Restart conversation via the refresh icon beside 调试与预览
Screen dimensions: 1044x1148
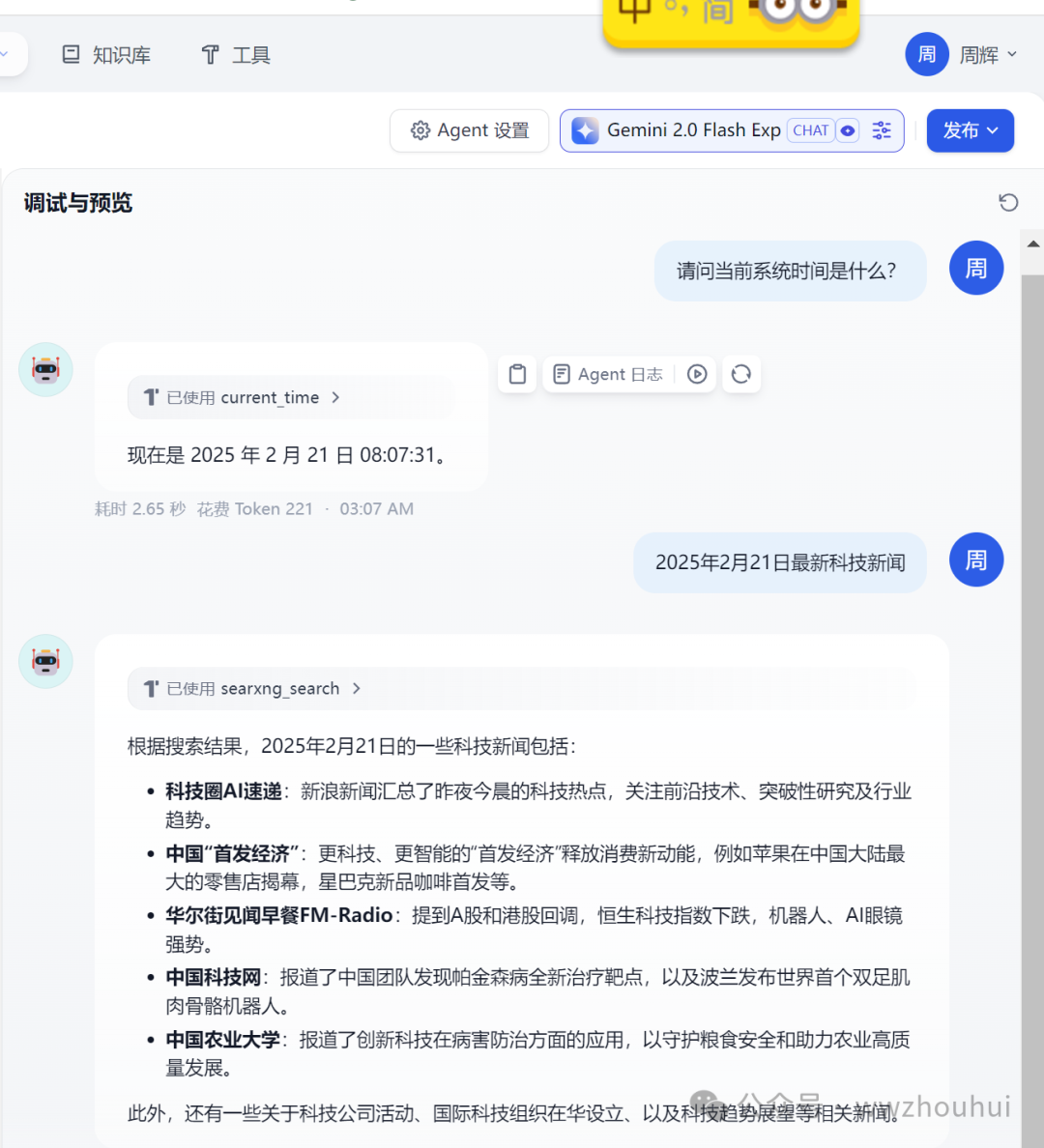pyautogui.click(x=1008, y=202)
